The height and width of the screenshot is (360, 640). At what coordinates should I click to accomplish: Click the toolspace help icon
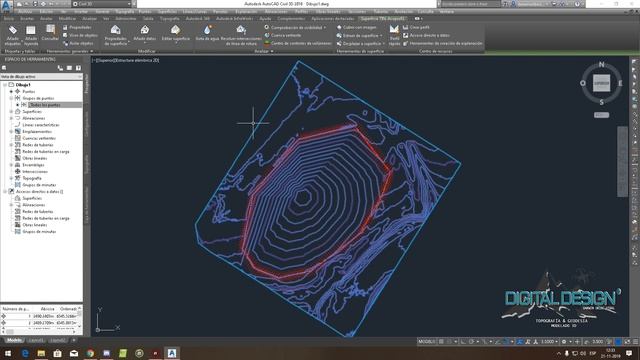click(x=78, y=68)
